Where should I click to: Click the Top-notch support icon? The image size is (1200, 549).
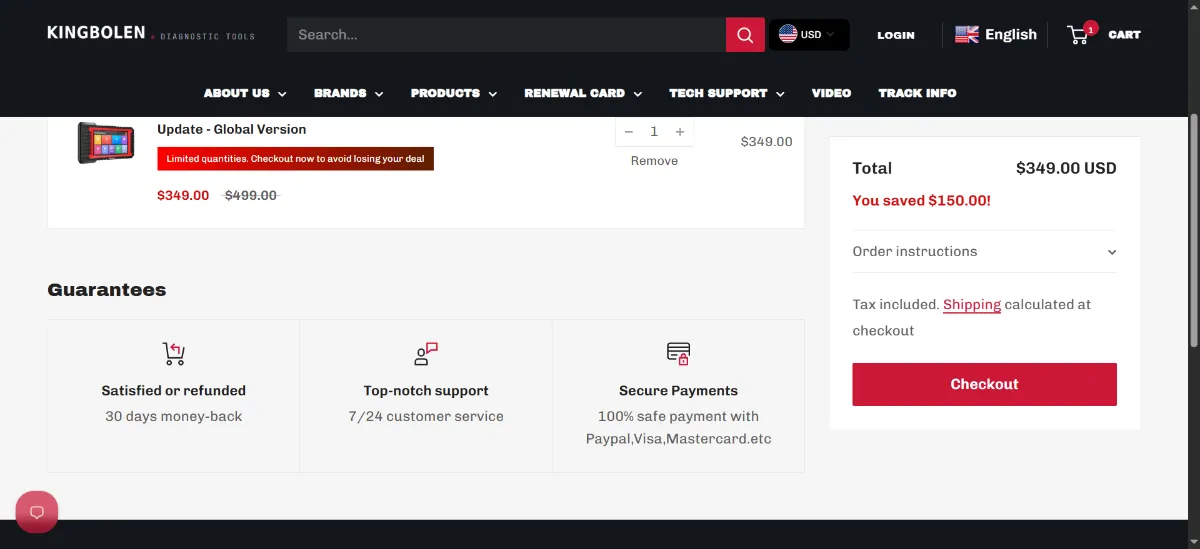click(x=426, y=354)
